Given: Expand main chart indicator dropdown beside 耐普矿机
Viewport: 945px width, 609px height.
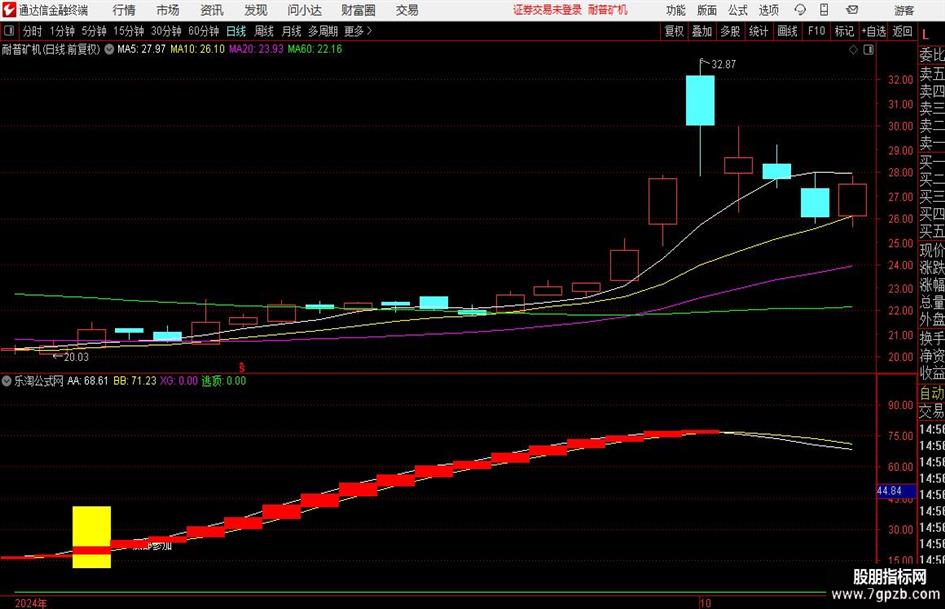Looking at the screenshot, I should point(109,49).
